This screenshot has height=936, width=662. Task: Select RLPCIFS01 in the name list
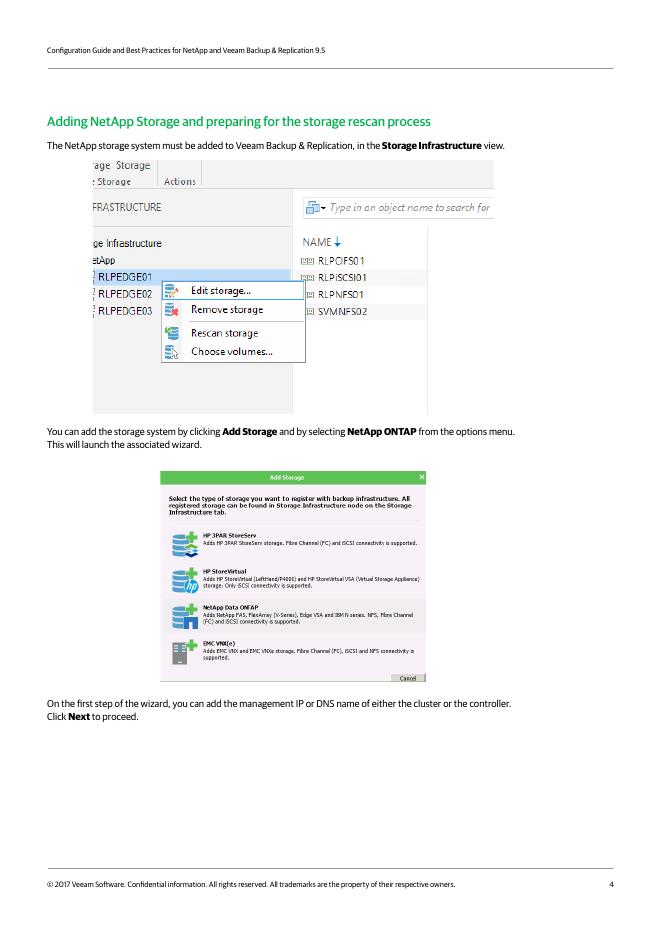(x=341, y=261)
